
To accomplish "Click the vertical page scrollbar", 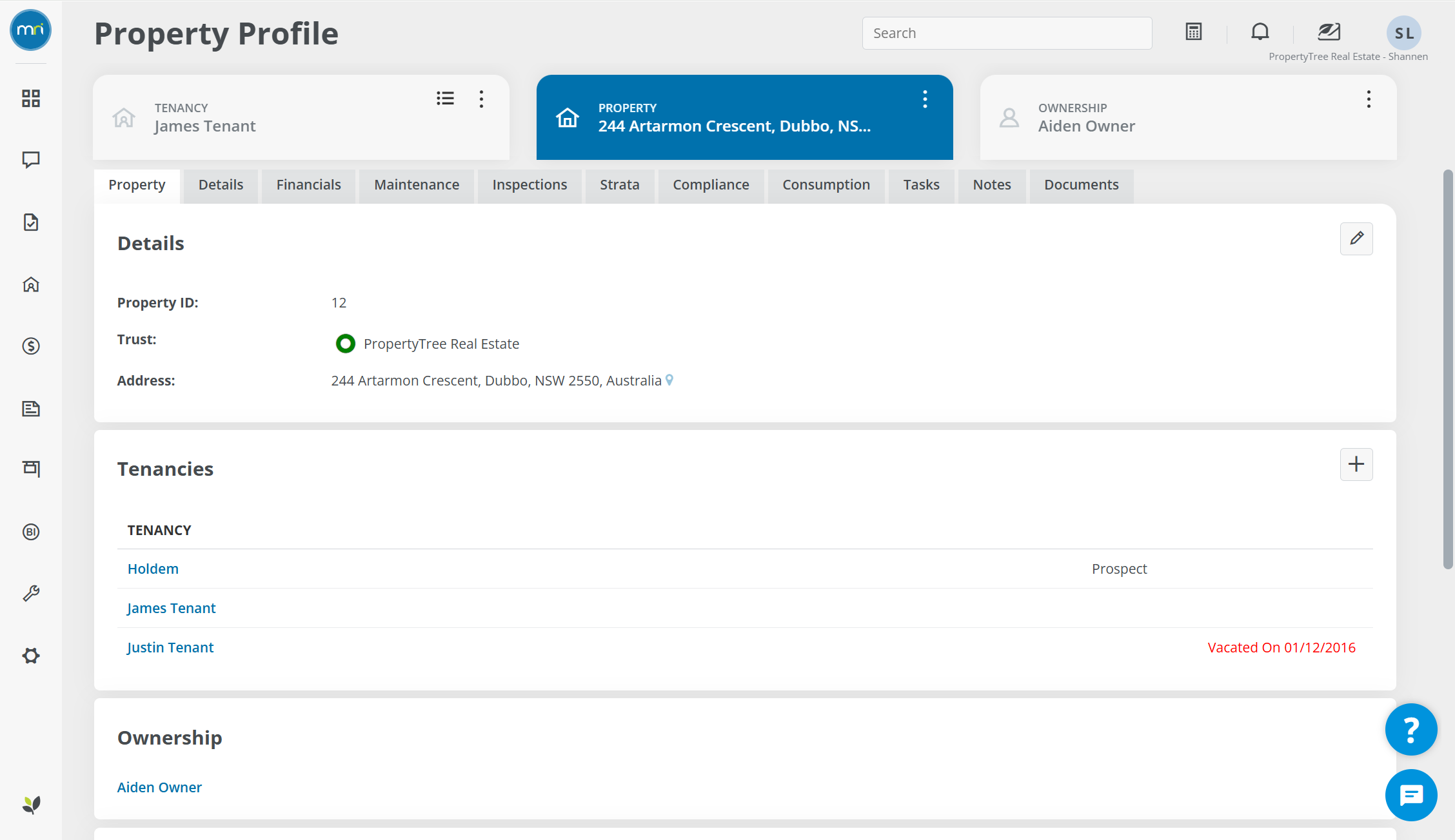I will pyautogui.click(x=1448, y=369).
